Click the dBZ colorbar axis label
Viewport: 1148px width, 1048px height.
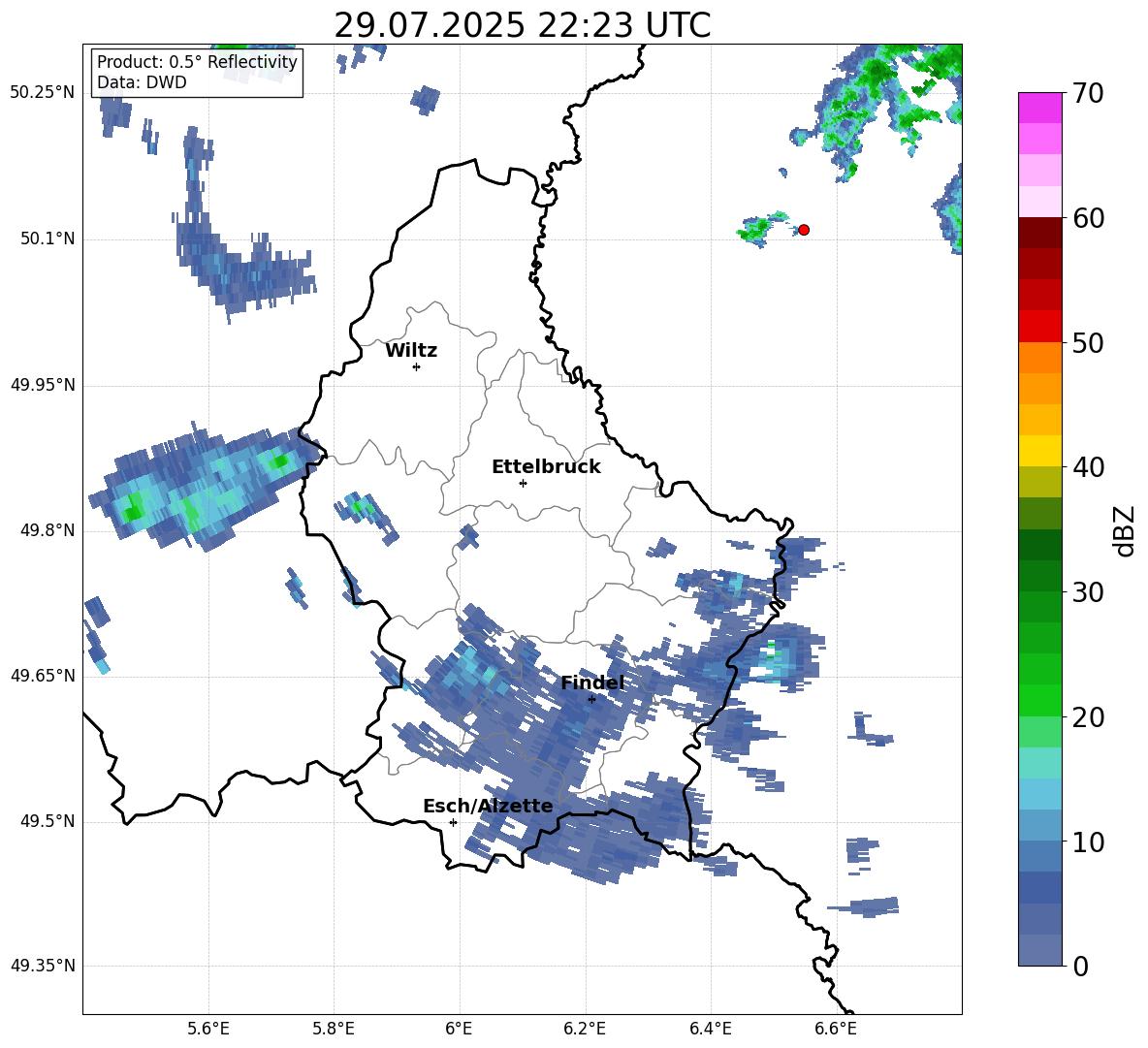click(x=1125, y=531)
